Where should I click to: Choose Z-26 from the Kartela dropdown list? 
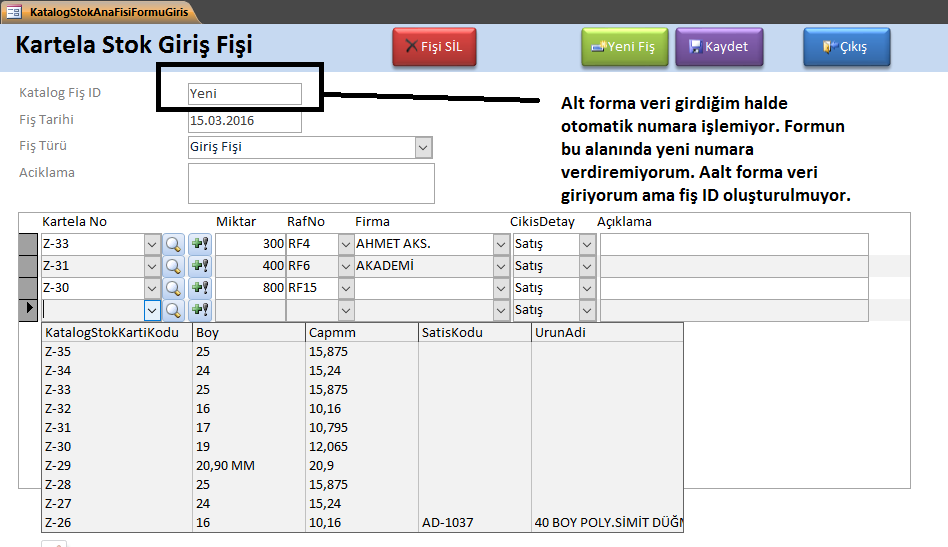[x=58, y=522]
